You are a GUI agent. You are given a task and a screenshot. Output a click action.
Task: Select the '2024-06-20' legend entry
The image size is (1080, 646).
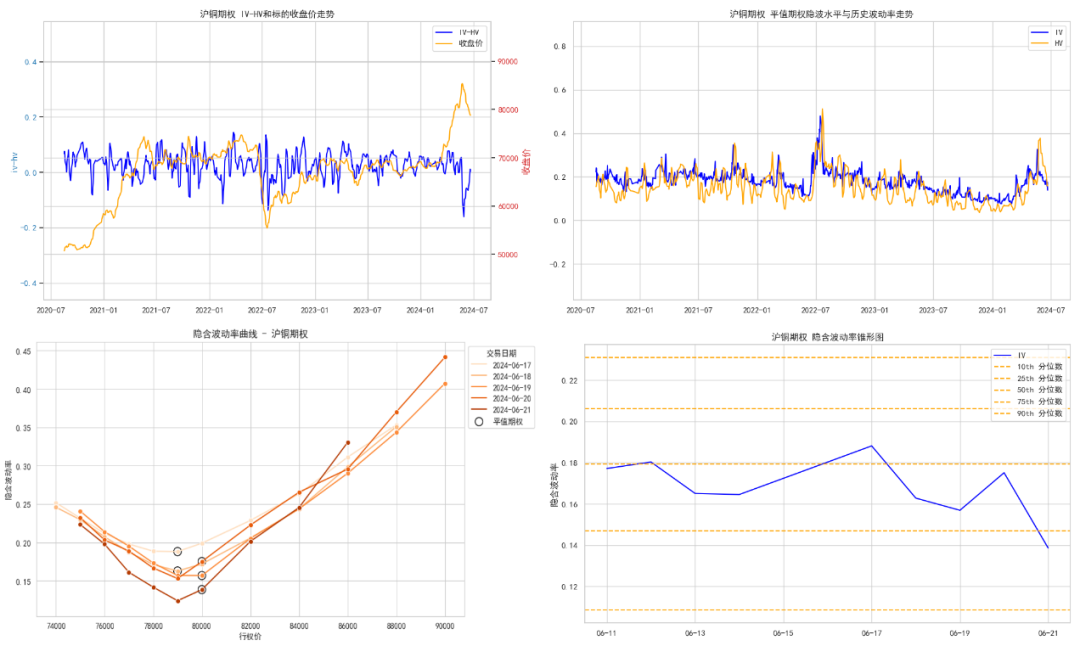point(501,399)
